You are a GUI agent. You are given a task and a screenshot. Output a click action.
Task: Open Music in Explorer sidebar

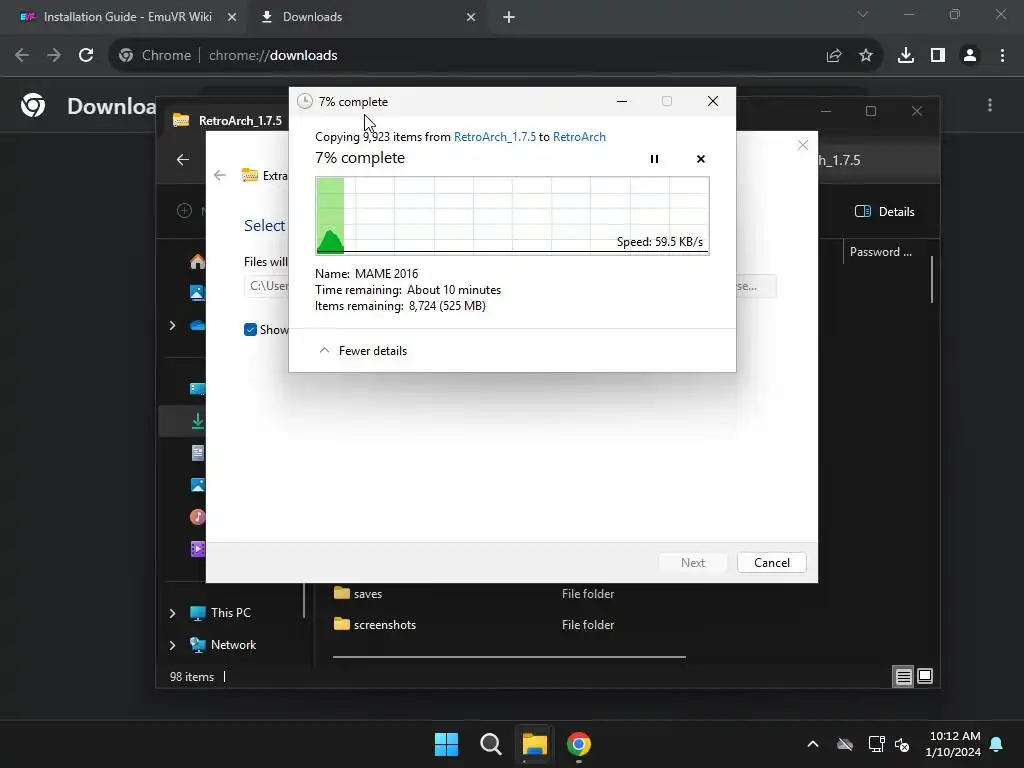(197, 517)
